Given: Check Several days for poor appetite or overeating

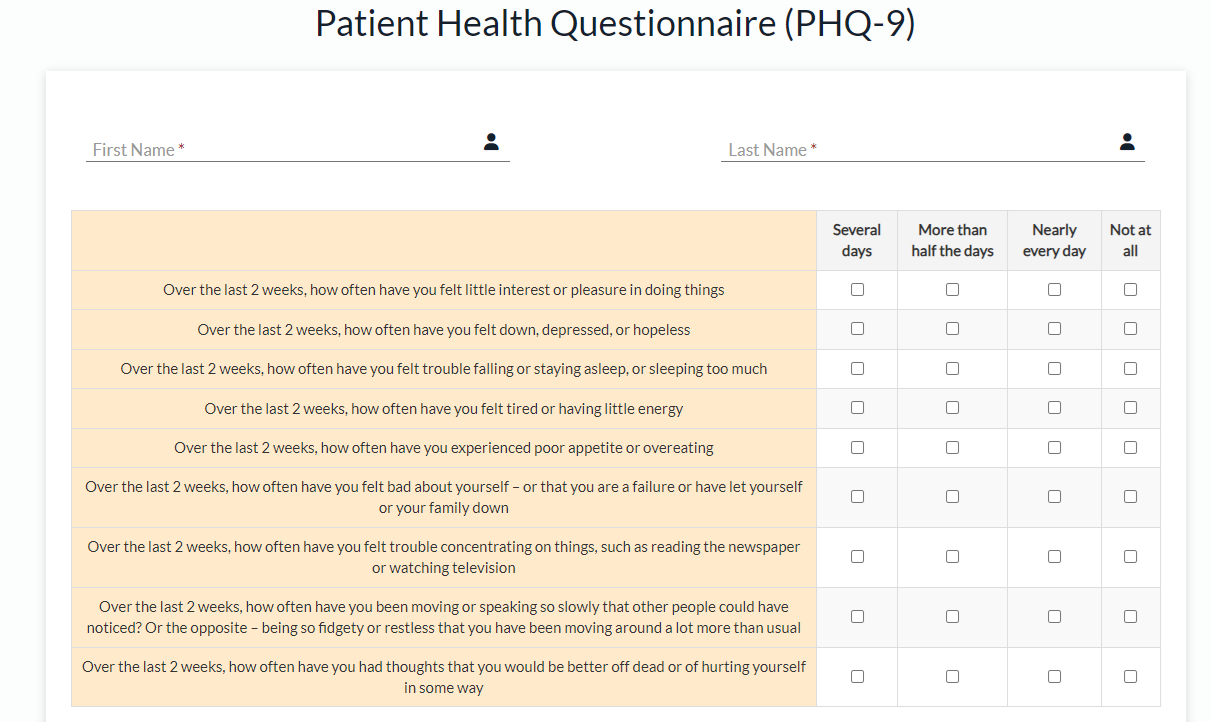Looking at the screenshot, I should point(857,448).
